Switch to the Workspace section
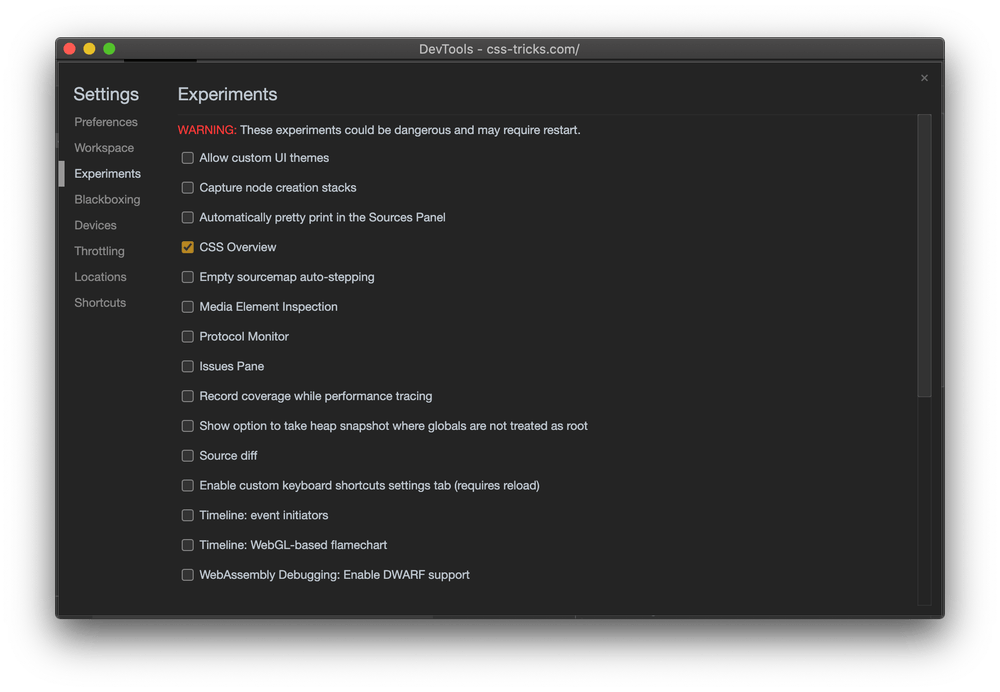 [x=104, y=147]
